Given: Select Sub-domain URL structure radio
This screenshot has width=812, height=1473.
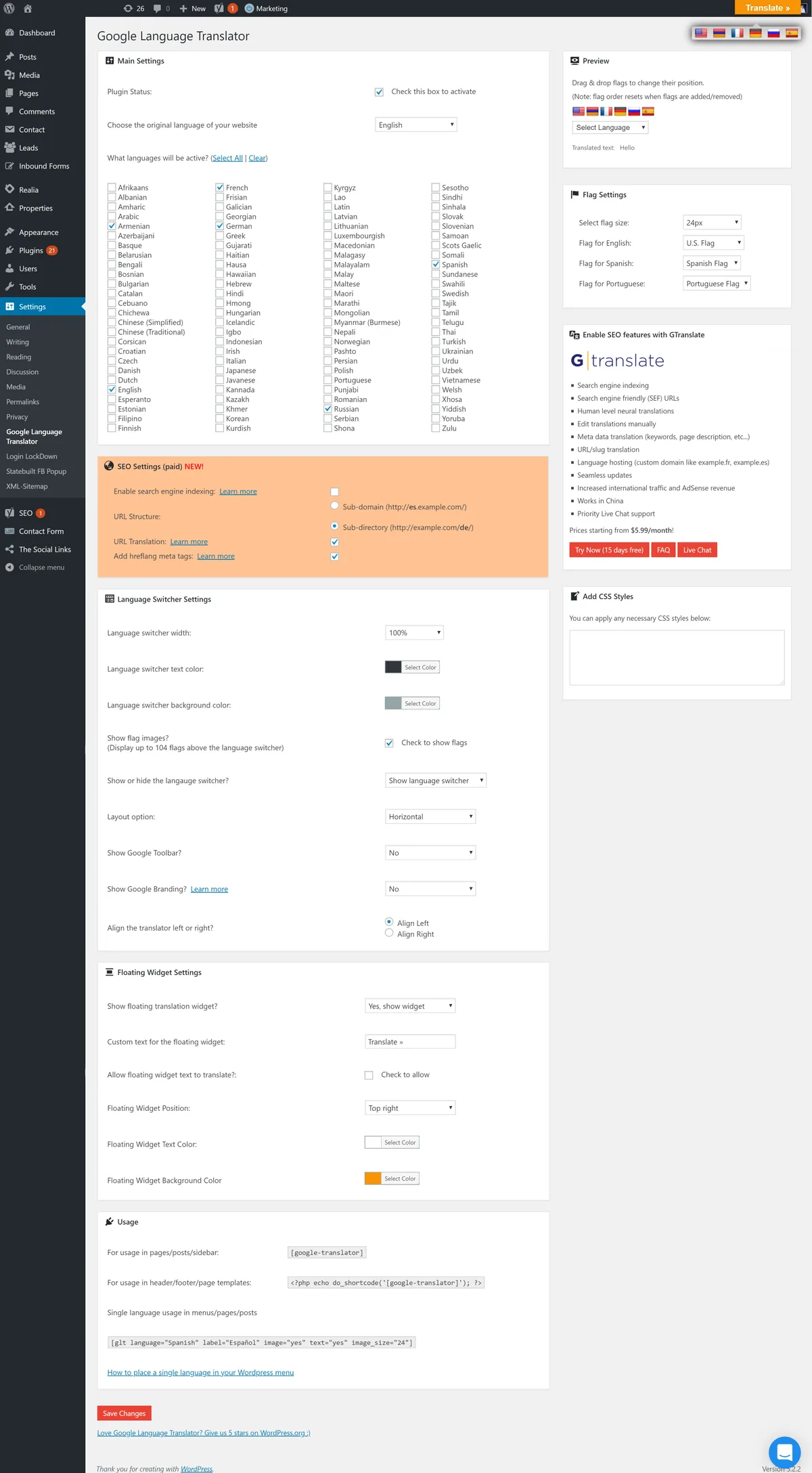Looking at the screenshot, I should [334, 506].
